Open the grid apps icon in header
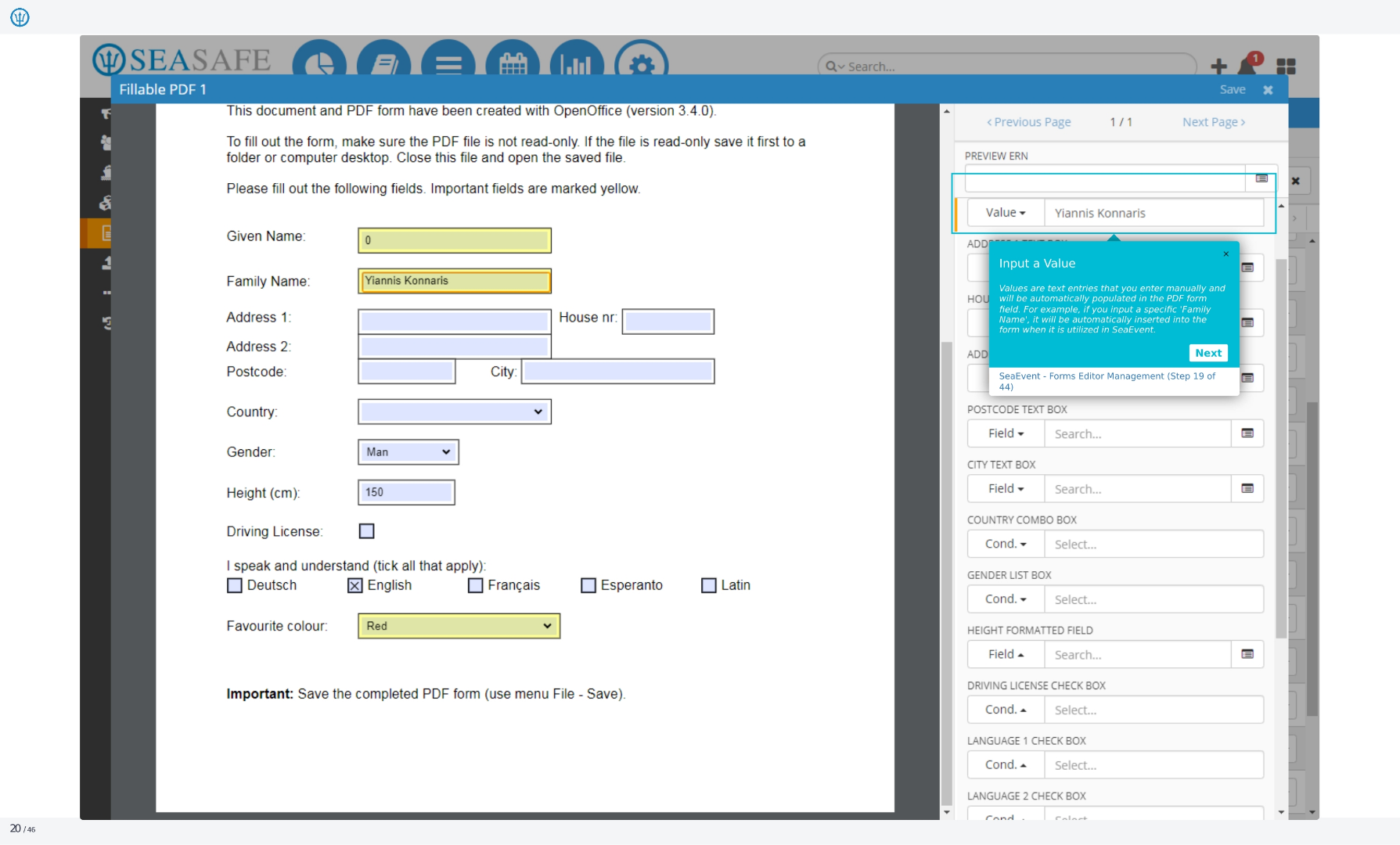The width and height of the screenshot is (1400, 845). pos(1286,67)
